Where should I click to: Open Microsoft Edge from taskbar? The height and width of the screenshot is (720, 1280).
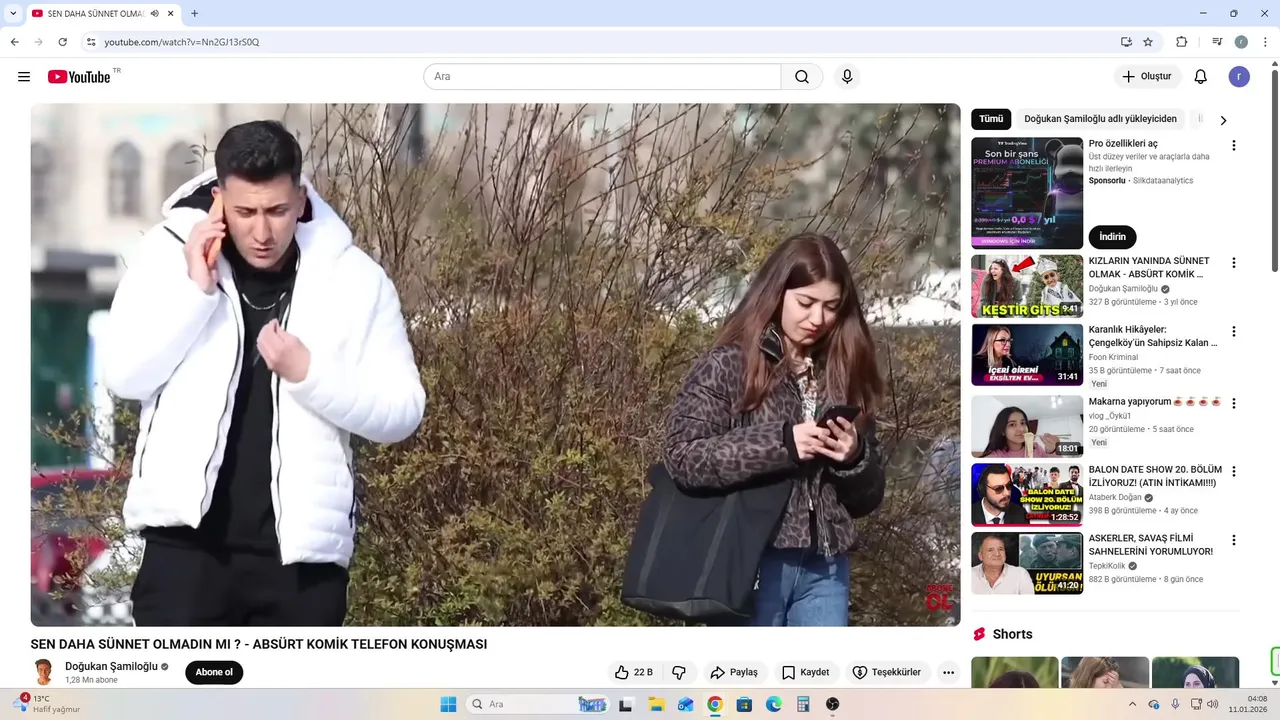click(774, 704)
